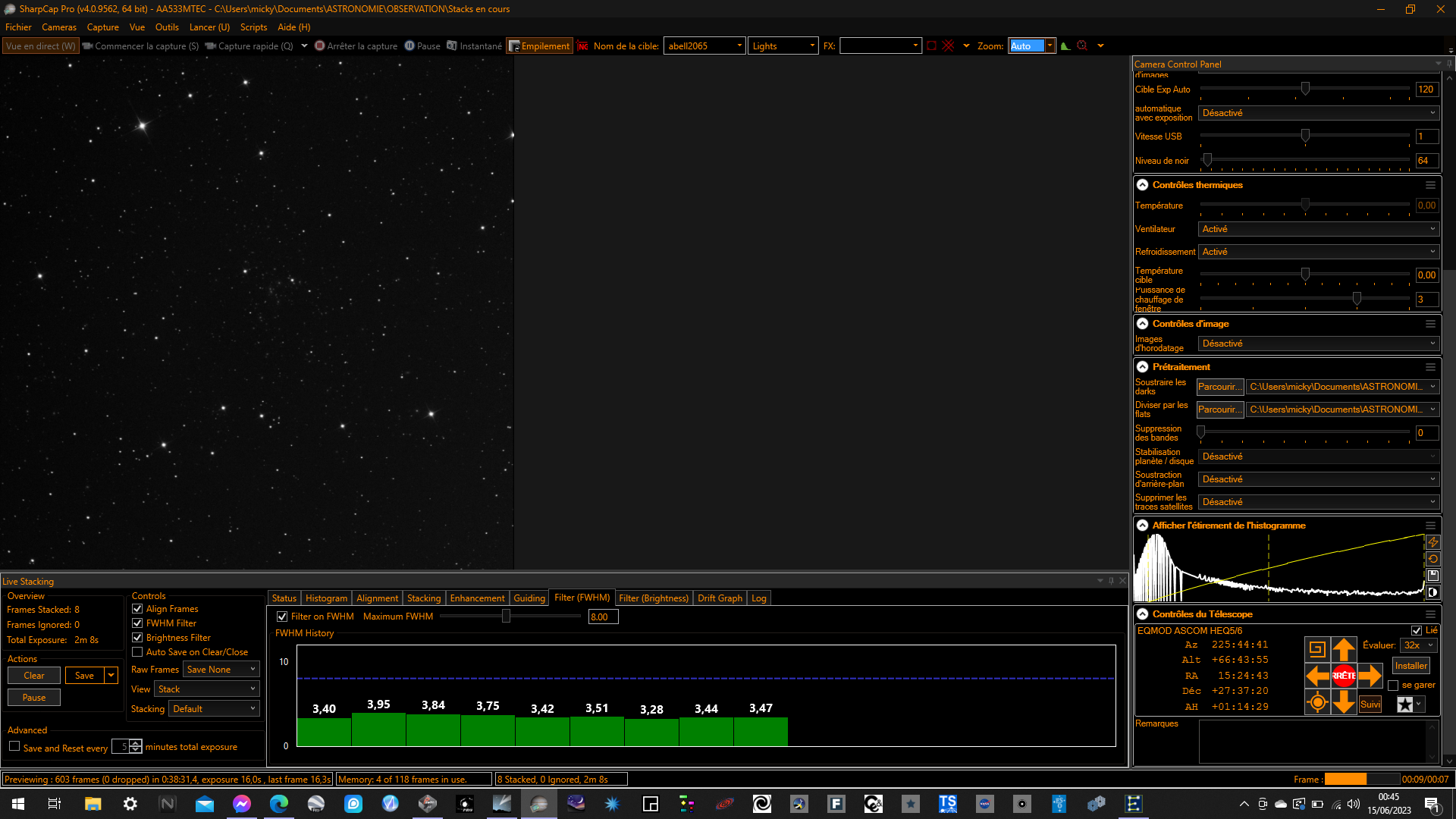The height and width of the screenshot is (819, 1456).
Task: Click the telescope move up arrow
Action: 1344,649
